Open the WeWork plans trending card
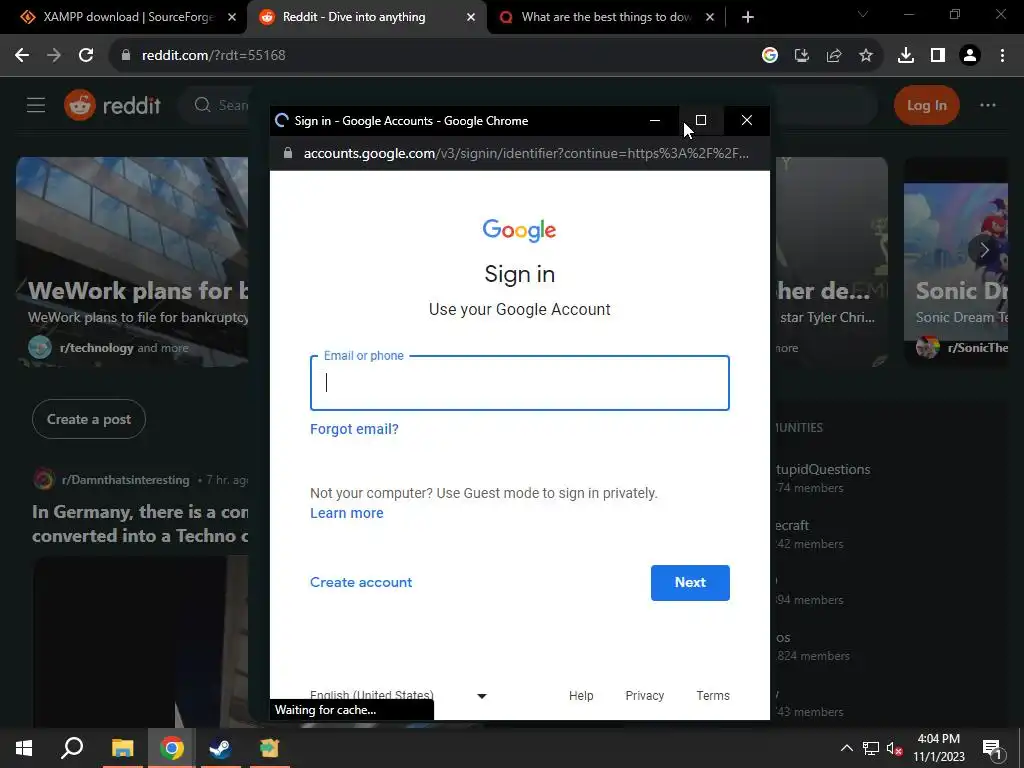Viewport: 1024px width, 768px height. coord(132,261)
